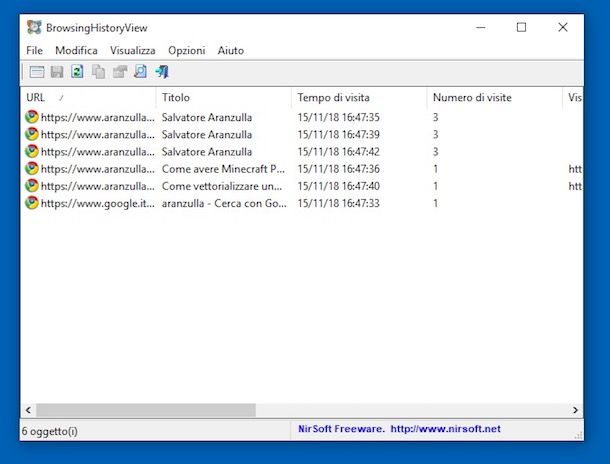Click 'NirSoft Freeware.' text in status bar
The image size is (610, 464).
(x=341, y=429)
